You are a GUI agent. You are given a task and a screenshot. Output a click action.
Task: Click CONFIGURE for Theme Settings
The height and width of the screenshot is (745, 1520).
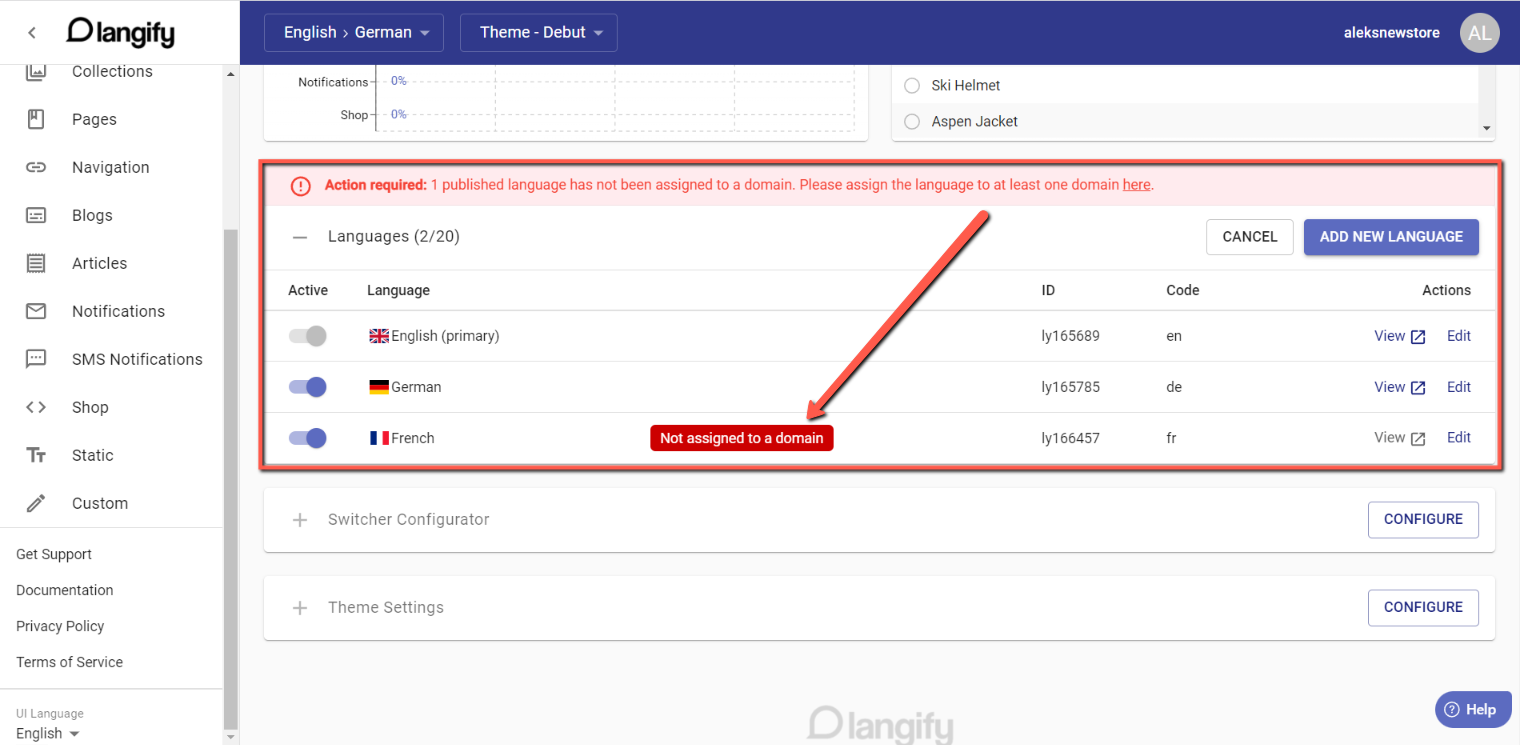pos(1423,607)
